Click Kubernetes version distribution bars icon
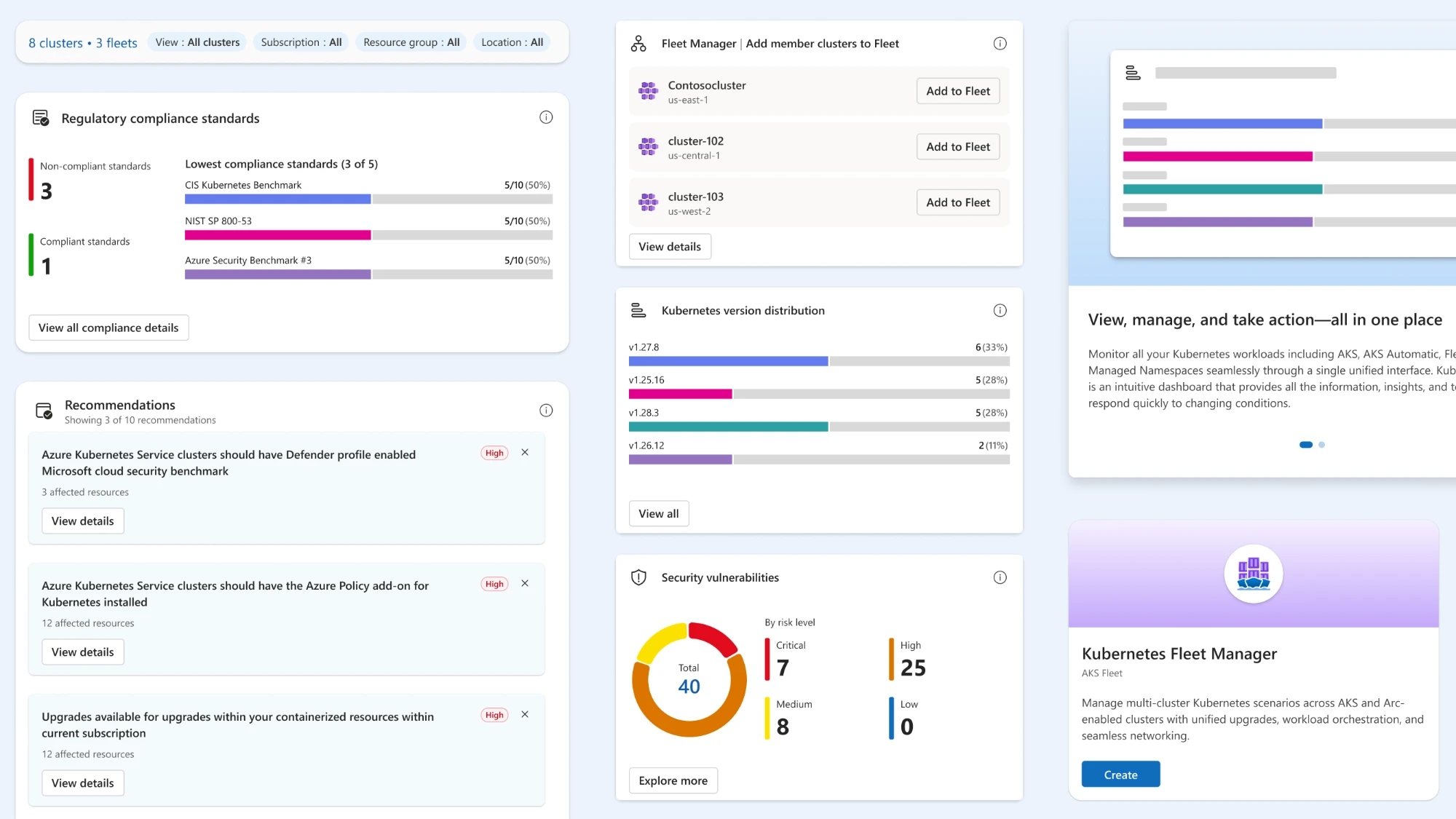Screen dimensions: 1456x819 click(x=638, y=310)
